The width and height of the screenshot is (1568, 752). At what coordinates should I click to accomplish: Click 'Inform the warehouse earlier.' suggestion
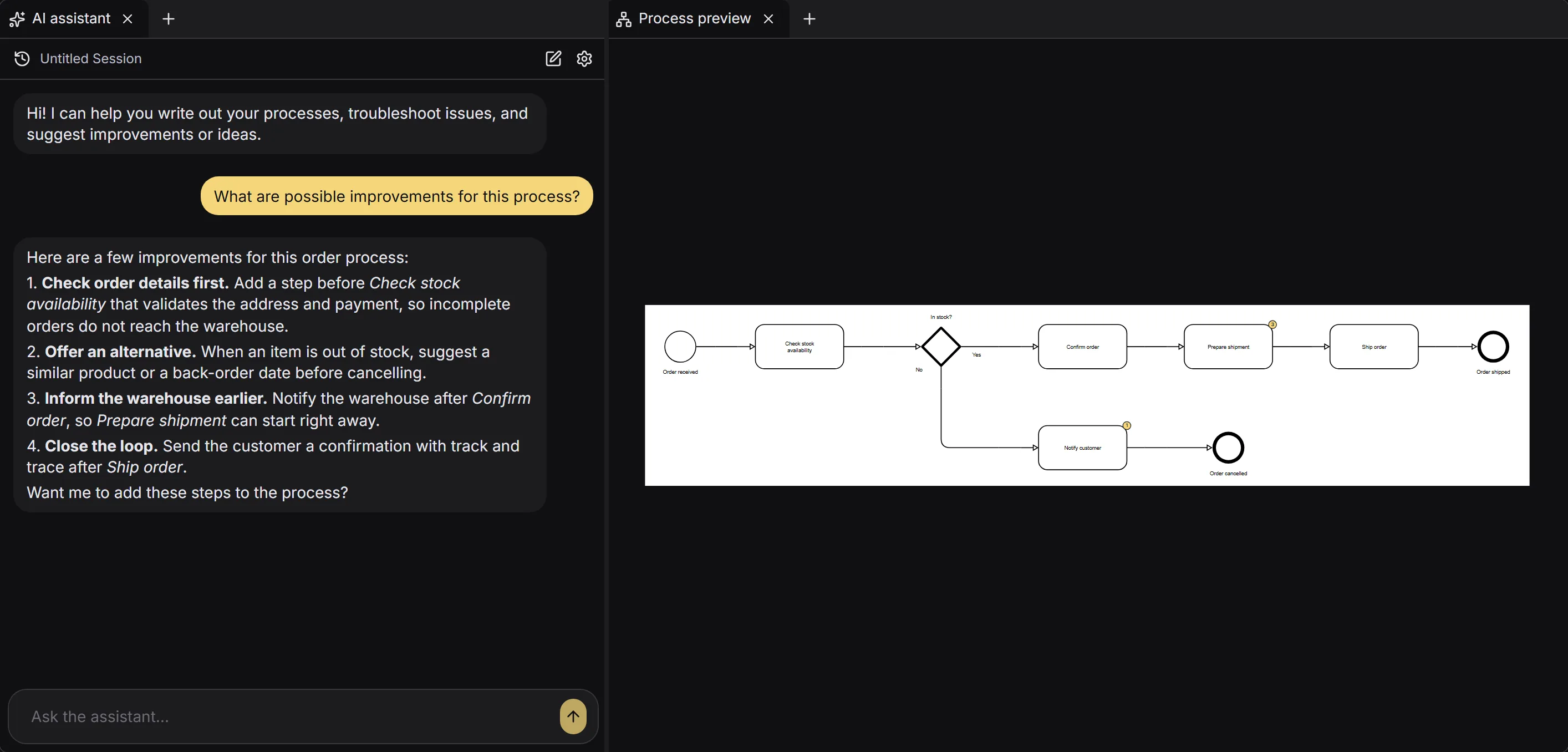(x=156, y=398)
